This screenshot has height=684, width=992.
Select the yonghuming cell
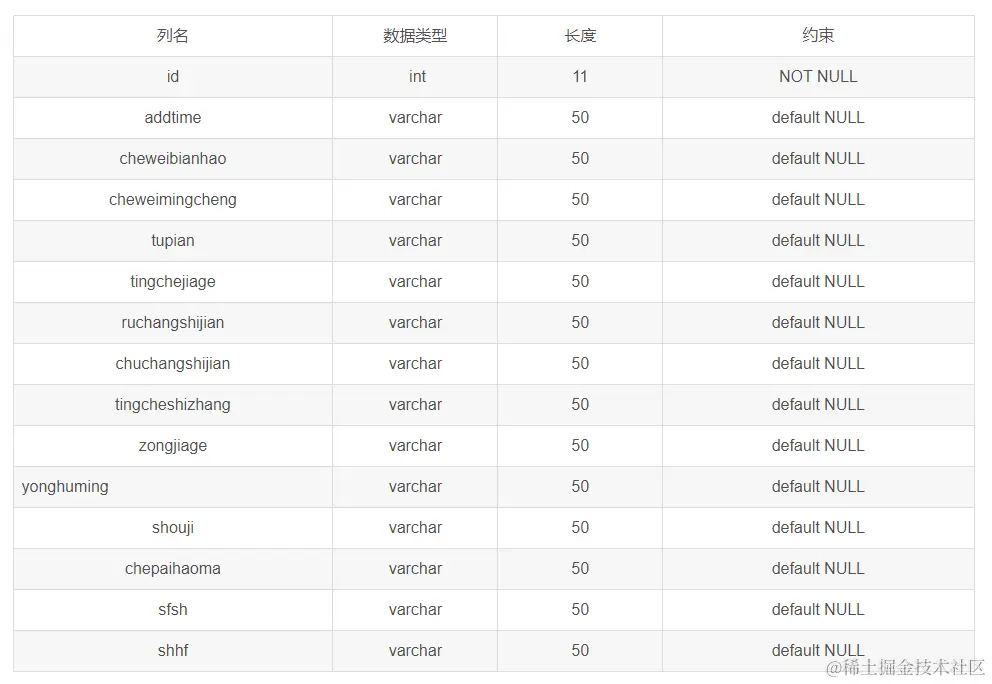click(66, 487)
